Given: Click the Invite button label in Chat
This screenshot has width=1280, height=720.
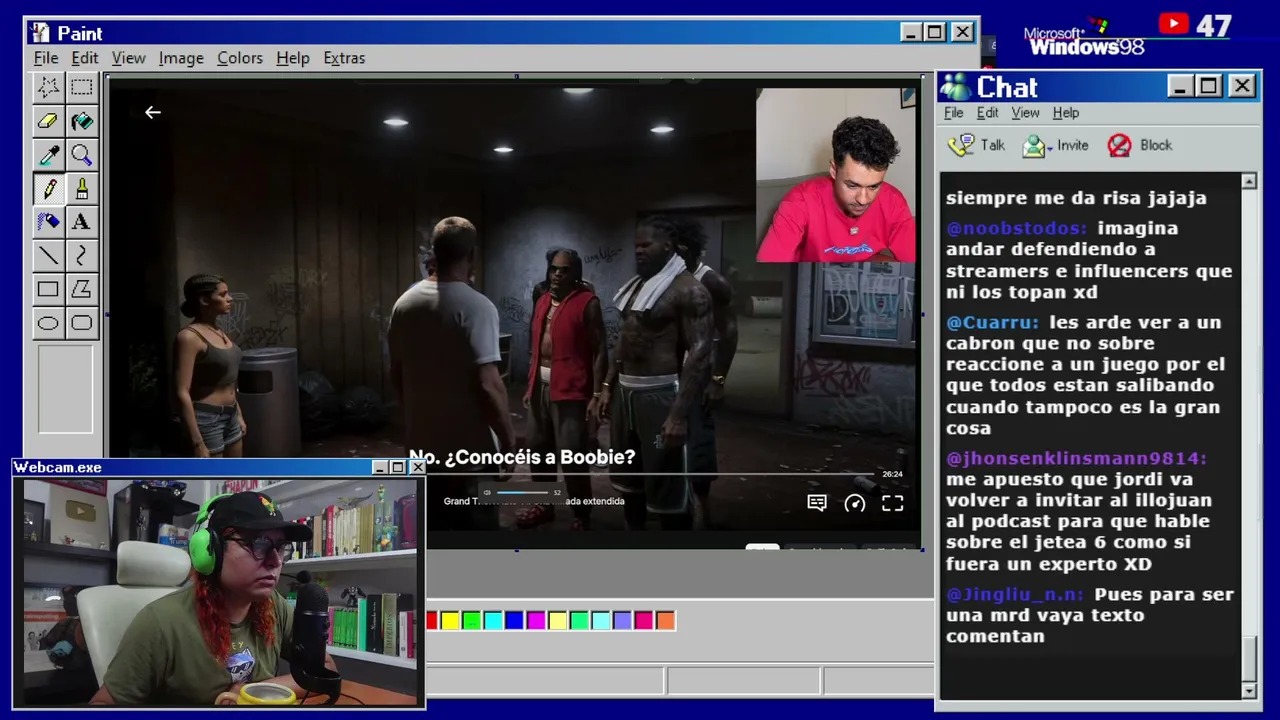Looking at the screenshot, I should click(1073, 145).
